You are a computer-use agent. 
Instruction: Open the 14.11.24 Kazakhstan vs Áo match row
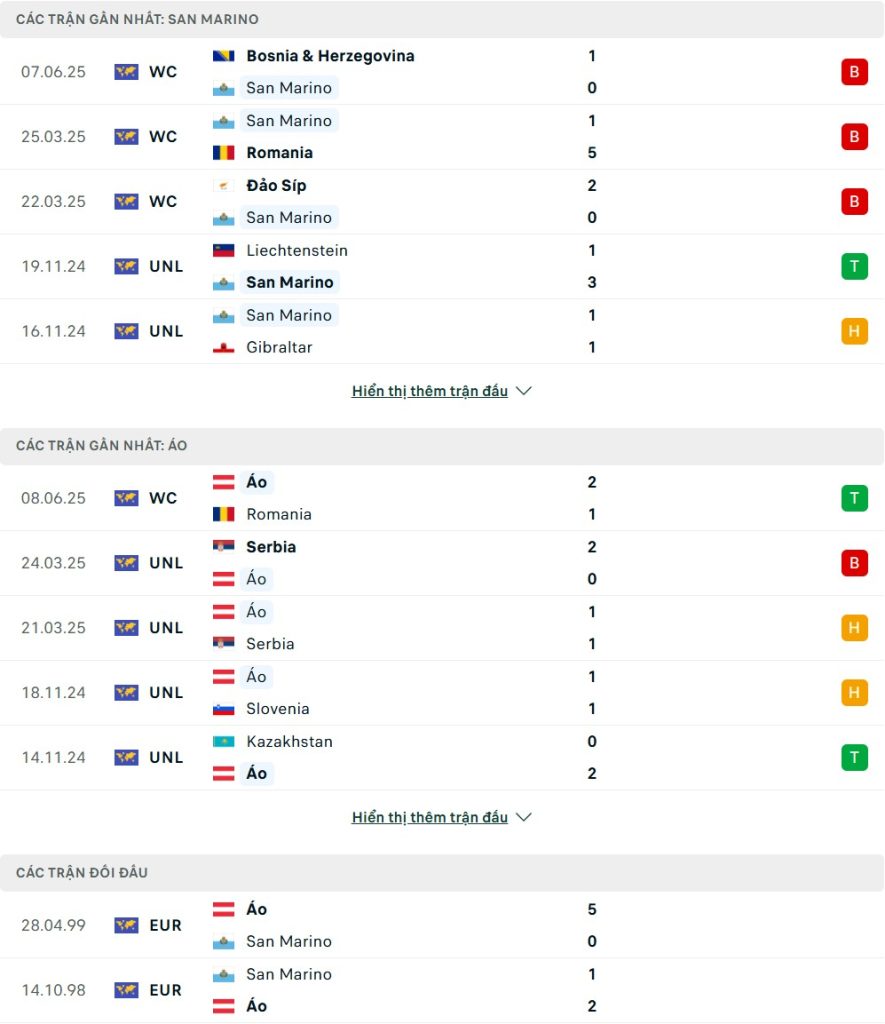(x=442, y=758)
